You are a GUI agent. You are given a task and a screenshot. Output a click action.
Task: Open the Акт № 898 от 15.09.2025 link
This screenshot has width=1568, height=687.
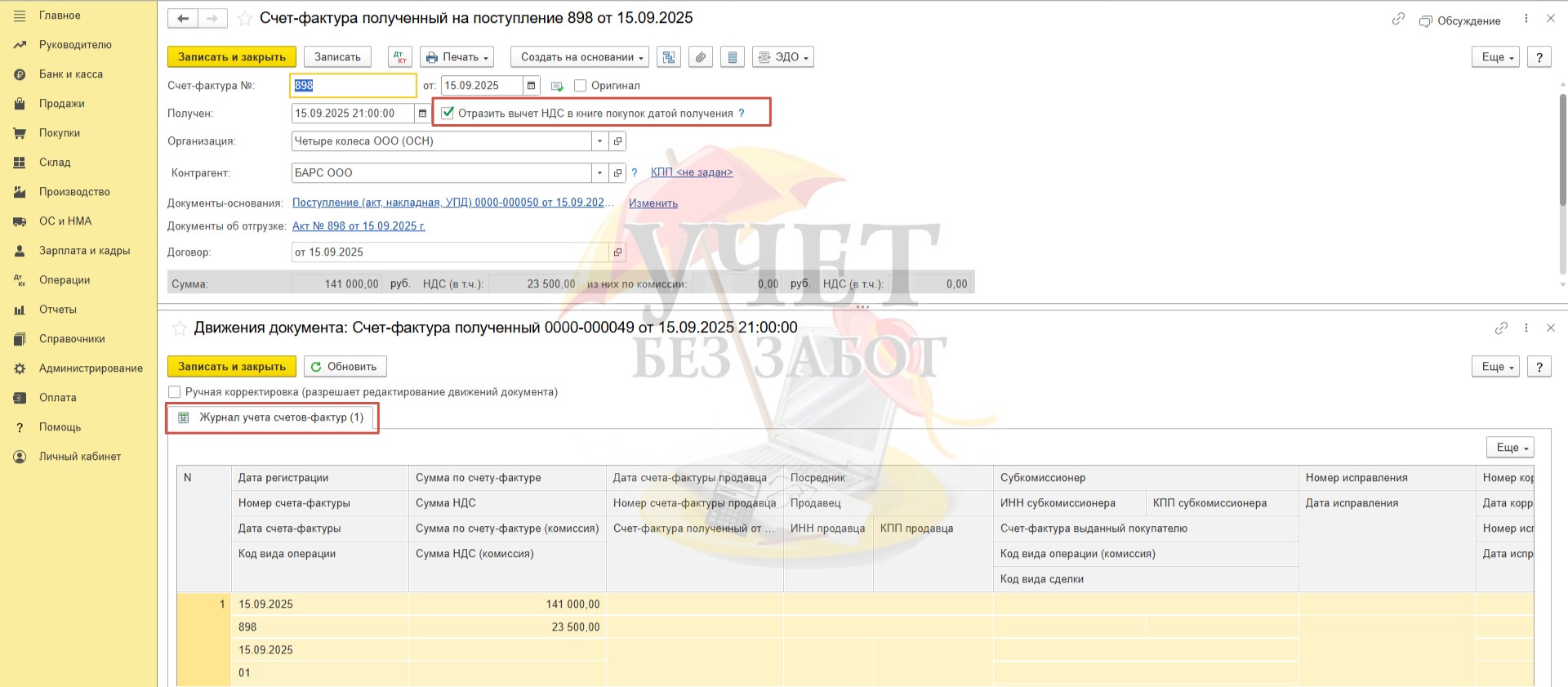pyautogui.click(x=359, y=226)
